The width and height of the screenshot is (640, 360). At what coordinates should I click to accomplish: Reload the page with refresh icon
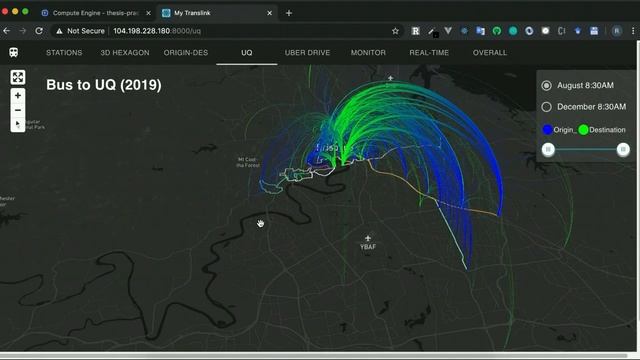(x=39, y=31)
